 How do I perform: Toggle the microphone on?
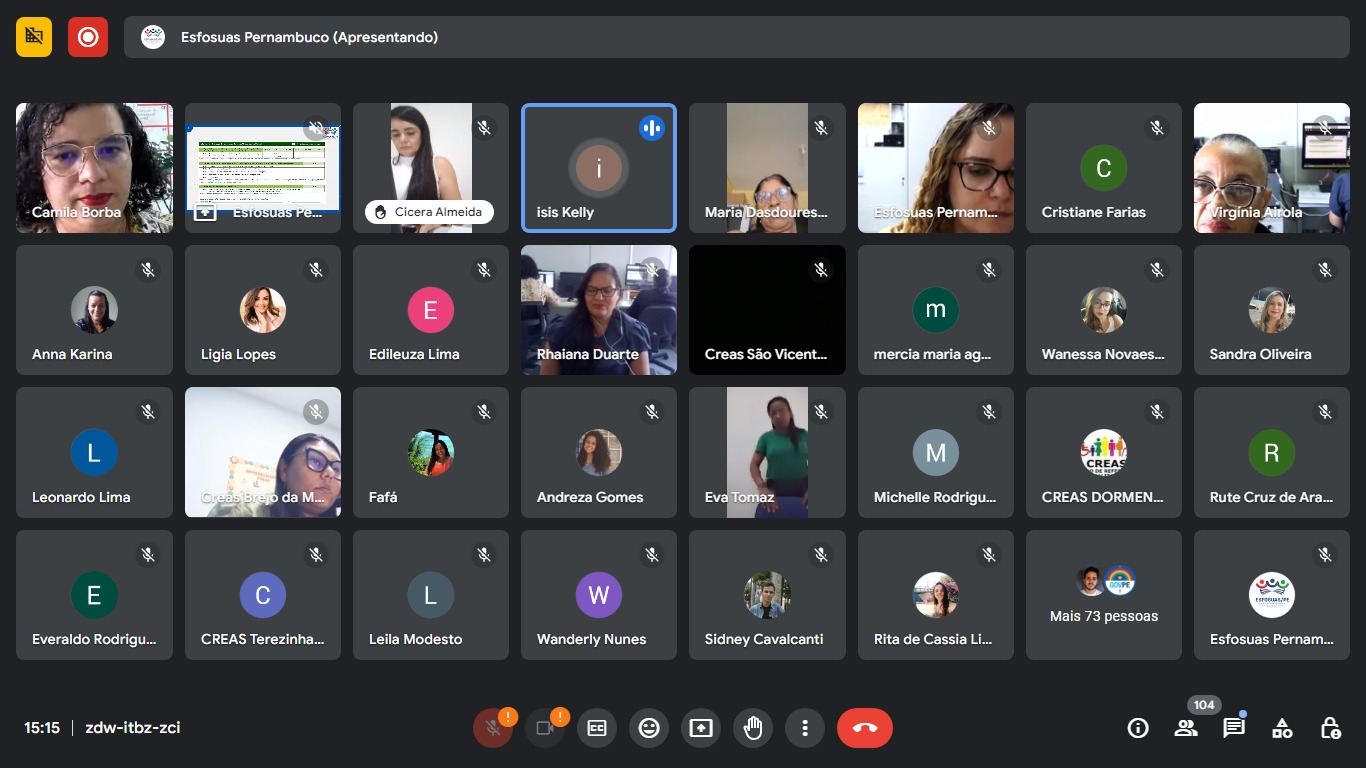tap(493, 728)
